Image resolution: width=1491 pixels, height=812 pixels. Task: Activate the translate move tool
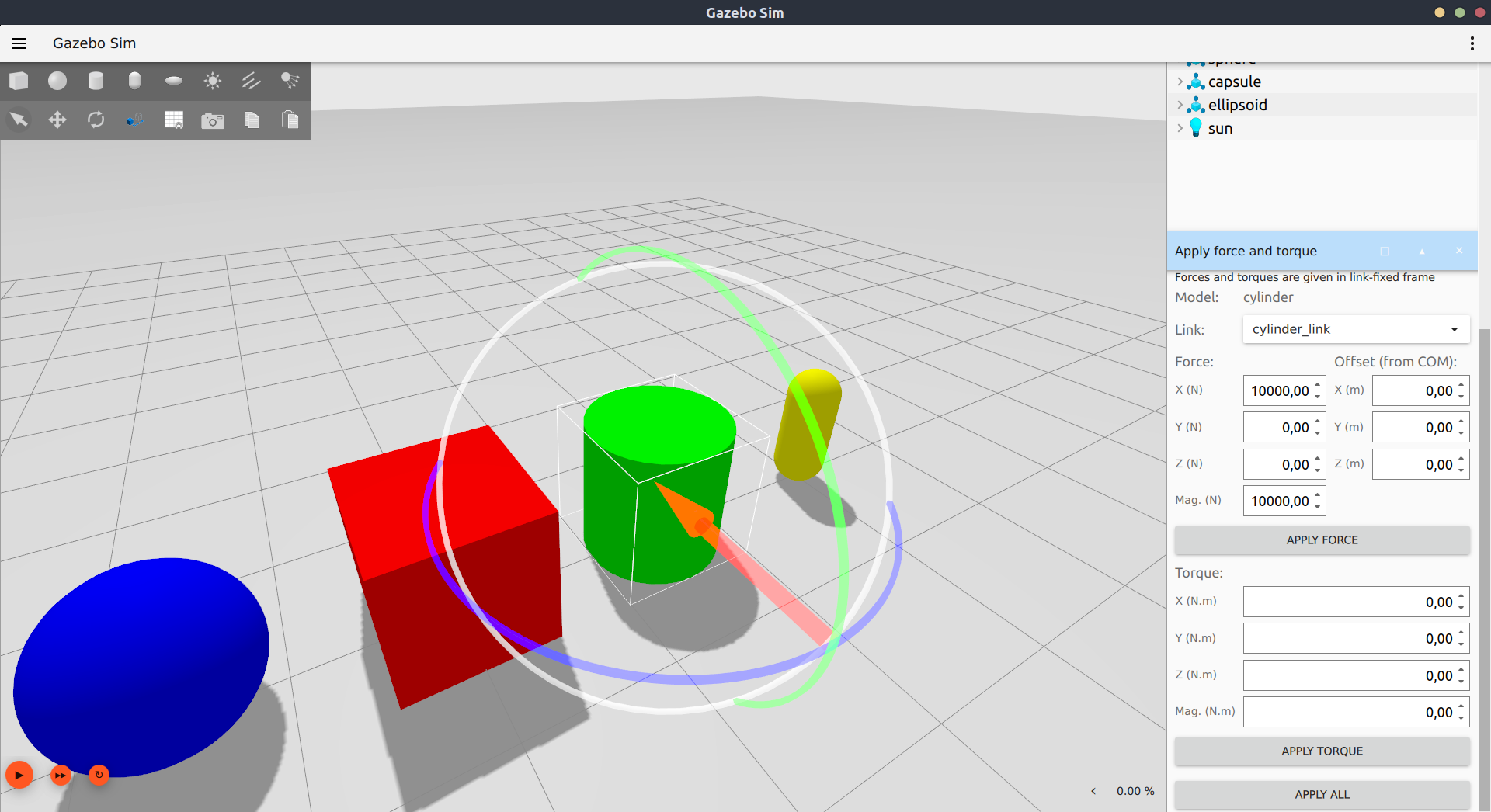57,120
